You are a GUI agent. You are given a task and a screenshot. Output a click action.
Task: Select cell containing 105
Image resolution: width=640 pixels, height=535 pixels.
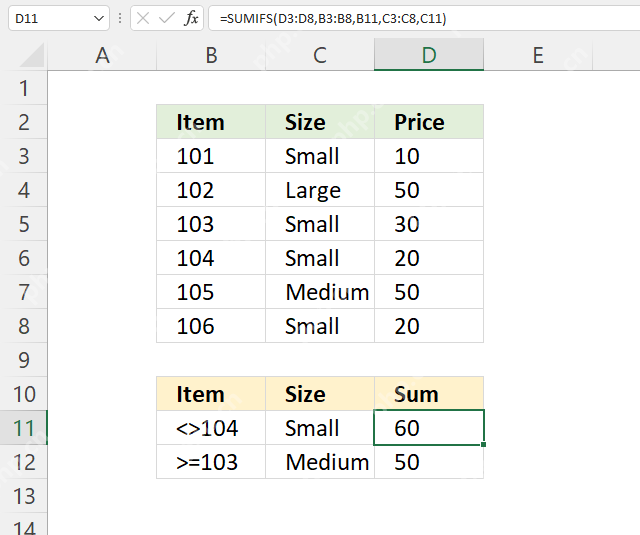click(211, 292)
